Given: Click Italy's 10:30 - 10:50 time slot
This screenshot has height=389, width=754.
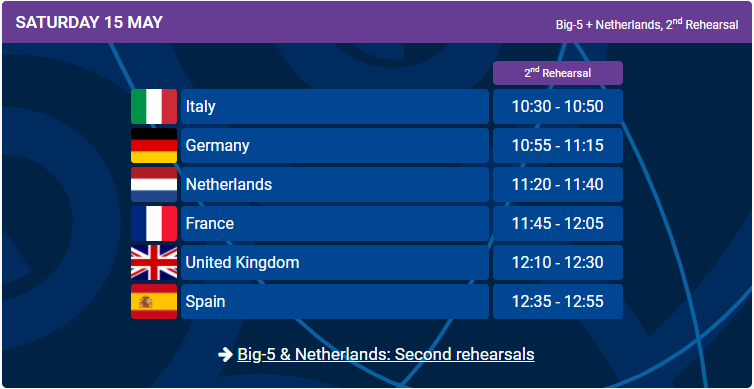Looking at the screenshot, I should coord(558,106).
